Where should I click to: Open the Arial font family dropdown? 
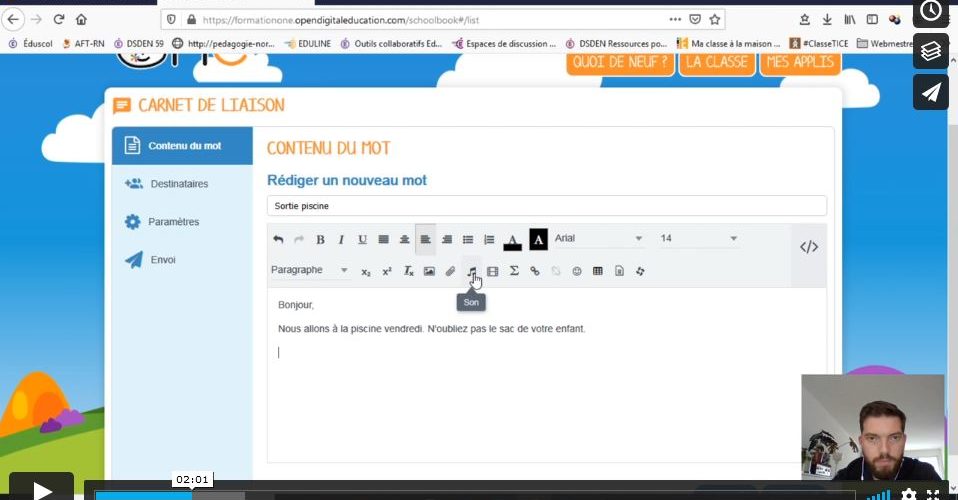598,239
